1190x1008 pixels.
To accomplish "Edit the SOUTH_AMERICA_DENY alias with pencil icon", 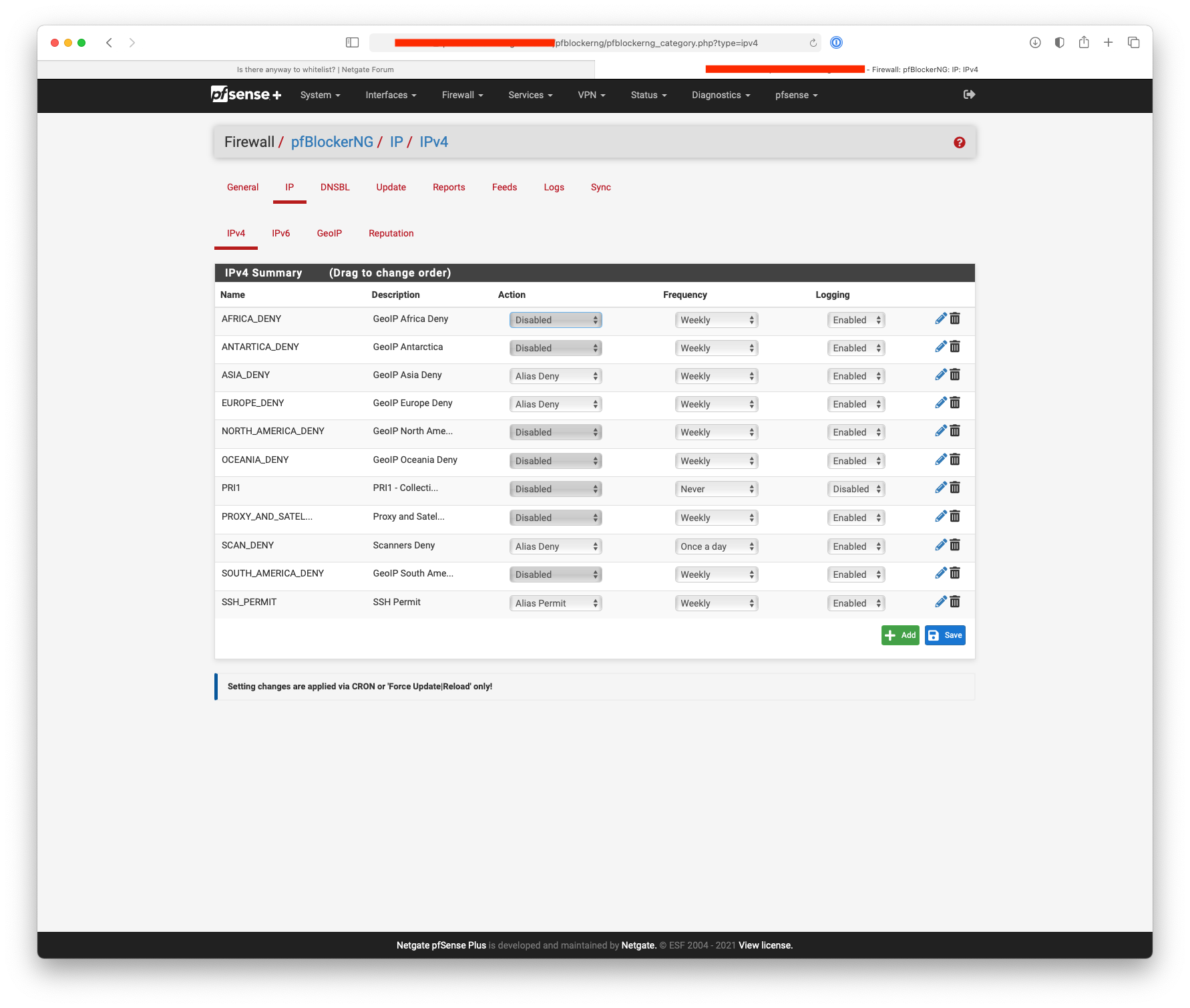I will coord(940,573).
